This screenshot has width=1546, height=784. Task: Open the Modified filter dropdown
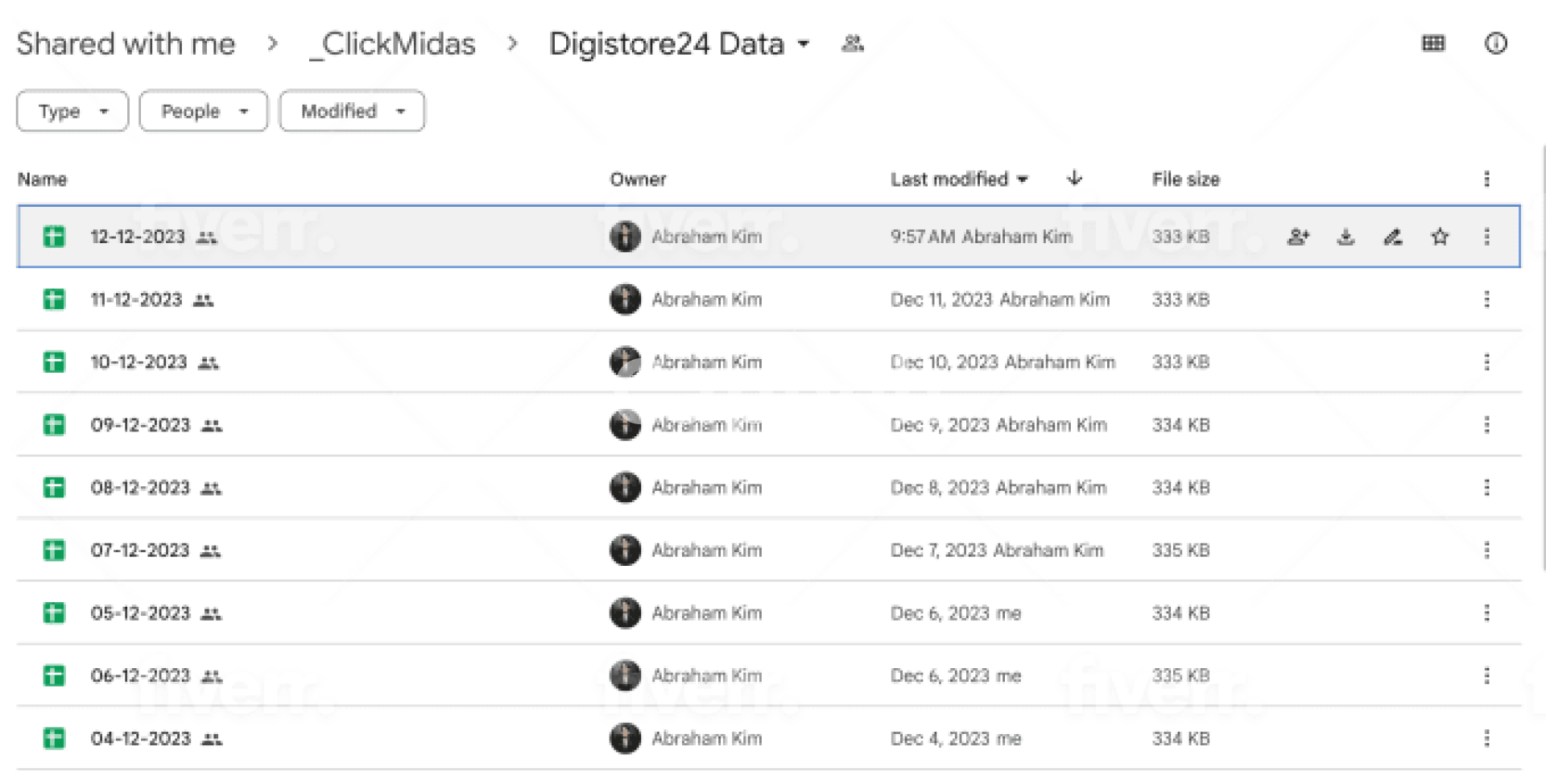(x=352, y=111)
